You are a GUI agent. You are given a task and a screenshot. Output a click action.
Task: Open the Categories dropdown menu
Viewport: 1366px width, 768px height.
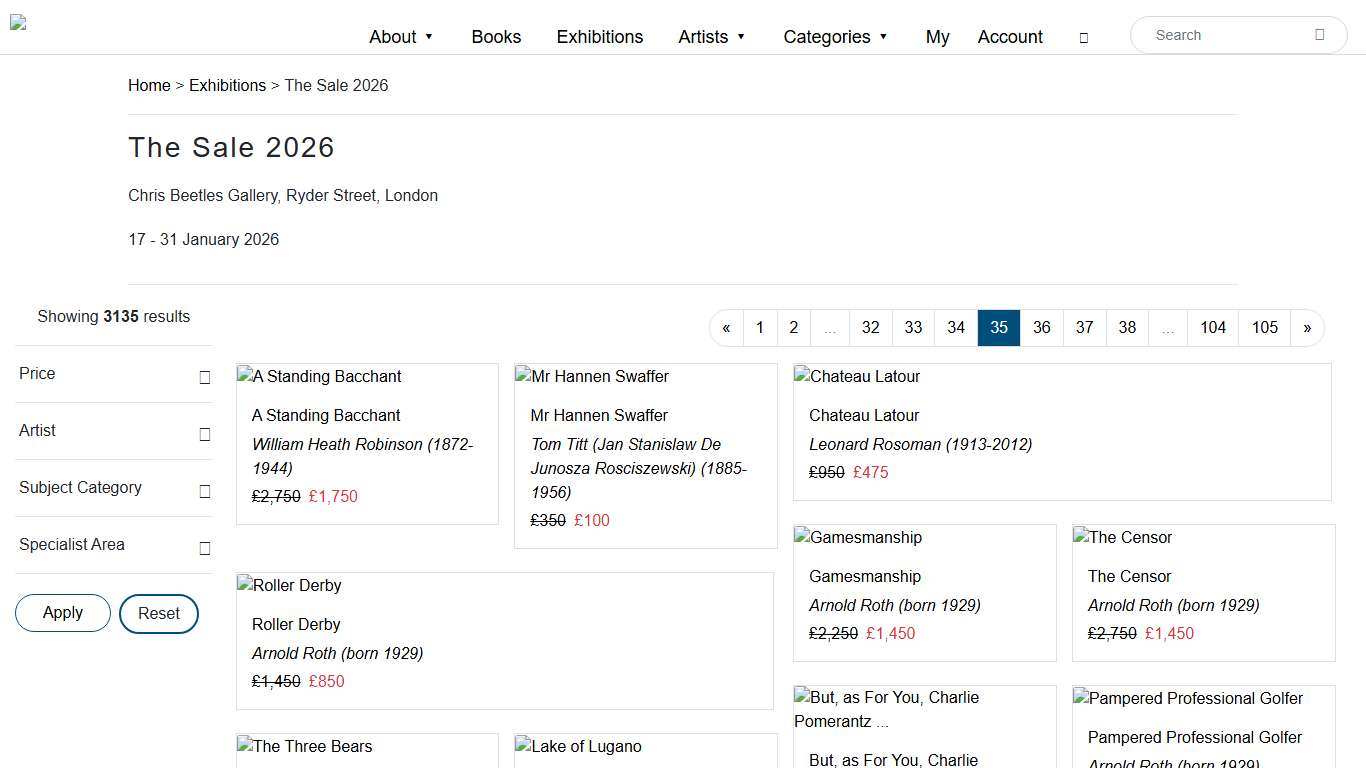coord(835,37)
